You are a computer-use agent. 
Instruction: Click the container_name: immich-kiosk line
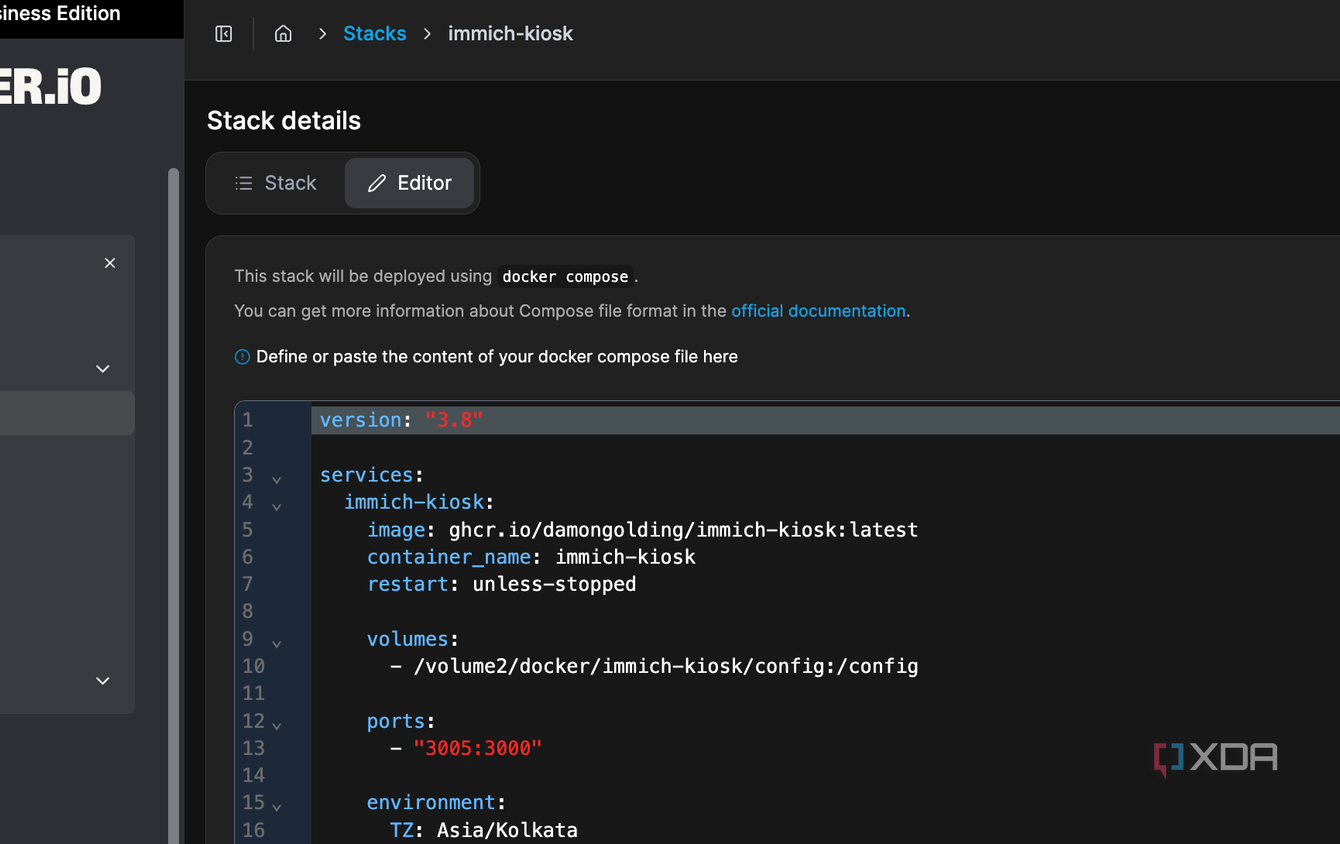(531, 557)
